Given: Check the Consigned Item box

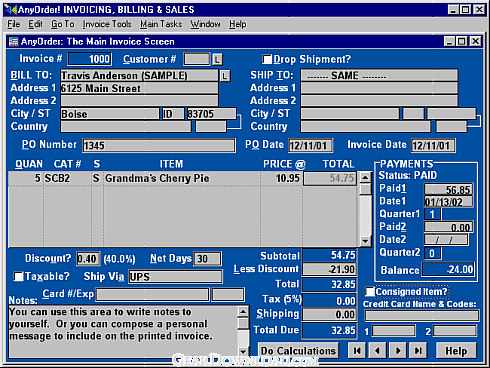Looking at the screenshot, I should point(370,292).
